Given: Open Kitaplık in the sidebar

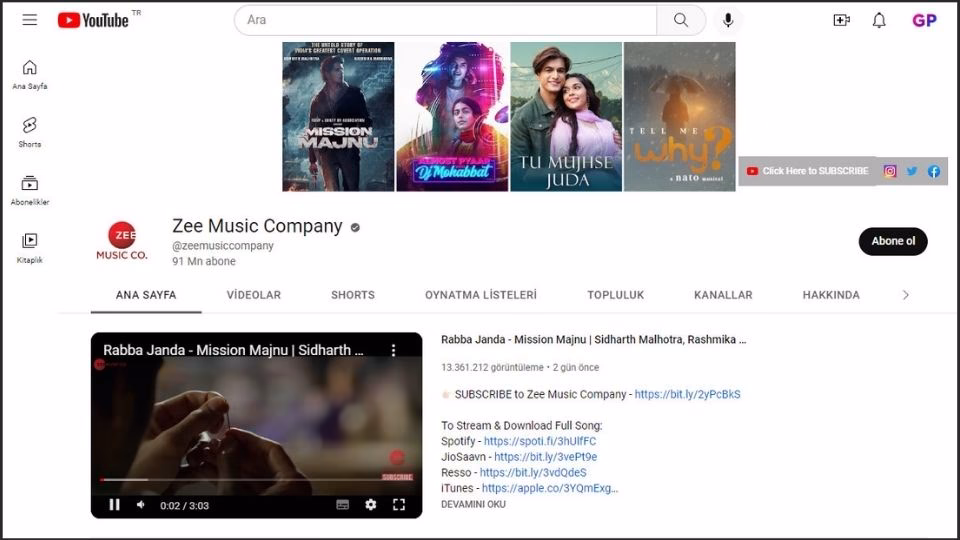Looking at the screenshot, I should coord(29,248).
